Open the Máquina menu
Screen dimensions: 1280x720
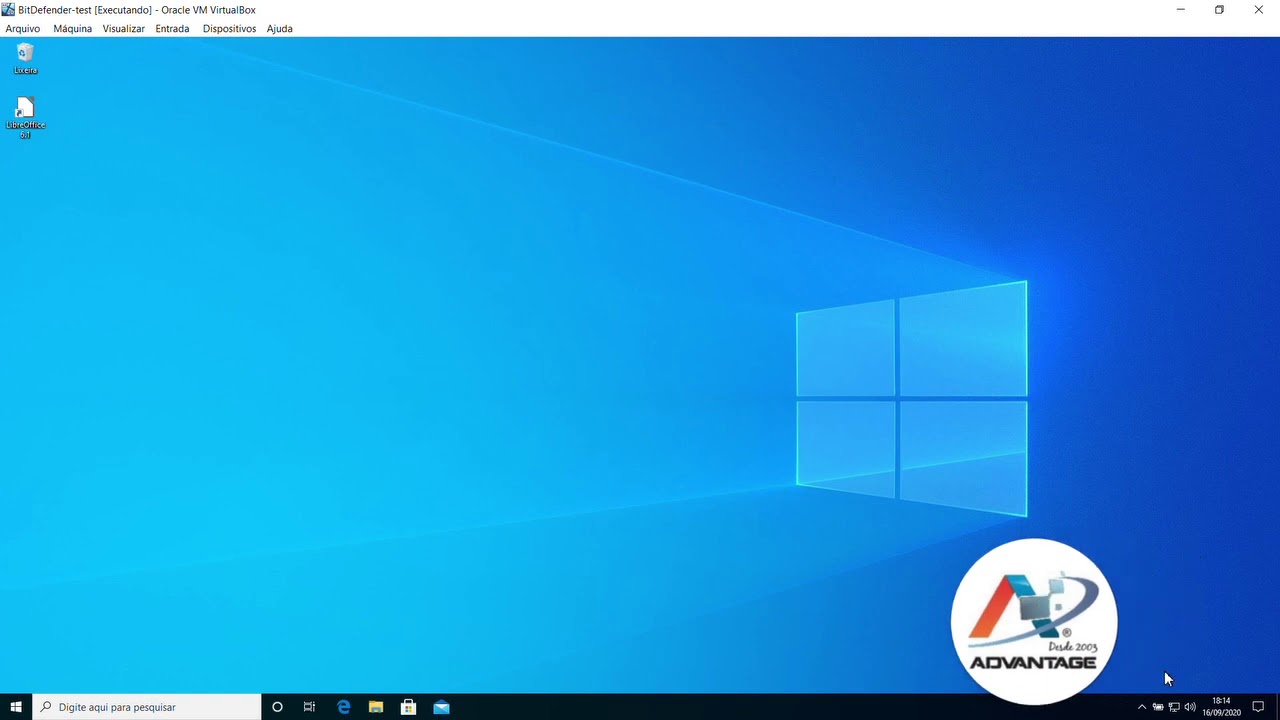click(73, 29)
